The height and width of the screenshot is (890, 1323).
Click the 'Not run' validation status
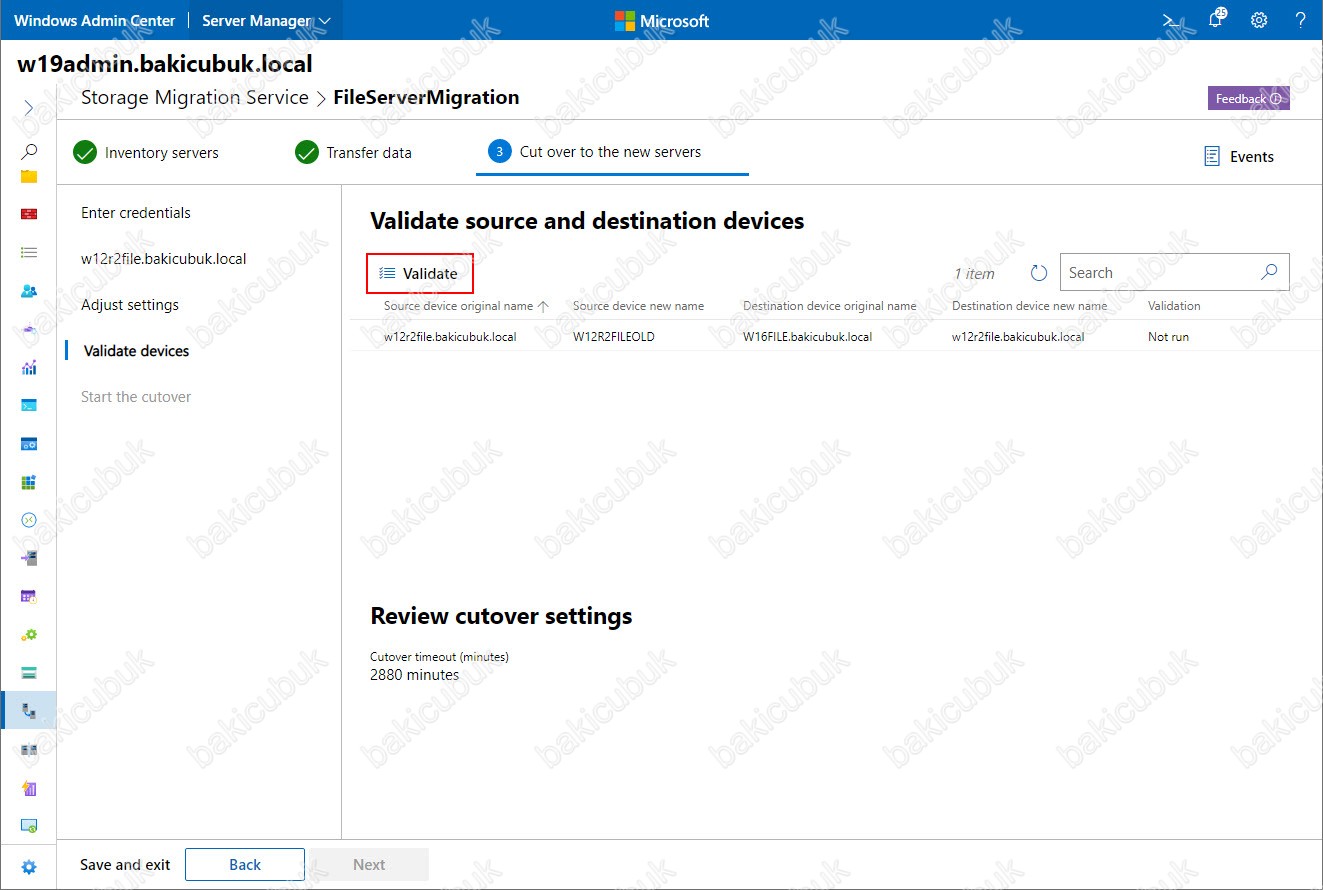(x=1168, y=337)
